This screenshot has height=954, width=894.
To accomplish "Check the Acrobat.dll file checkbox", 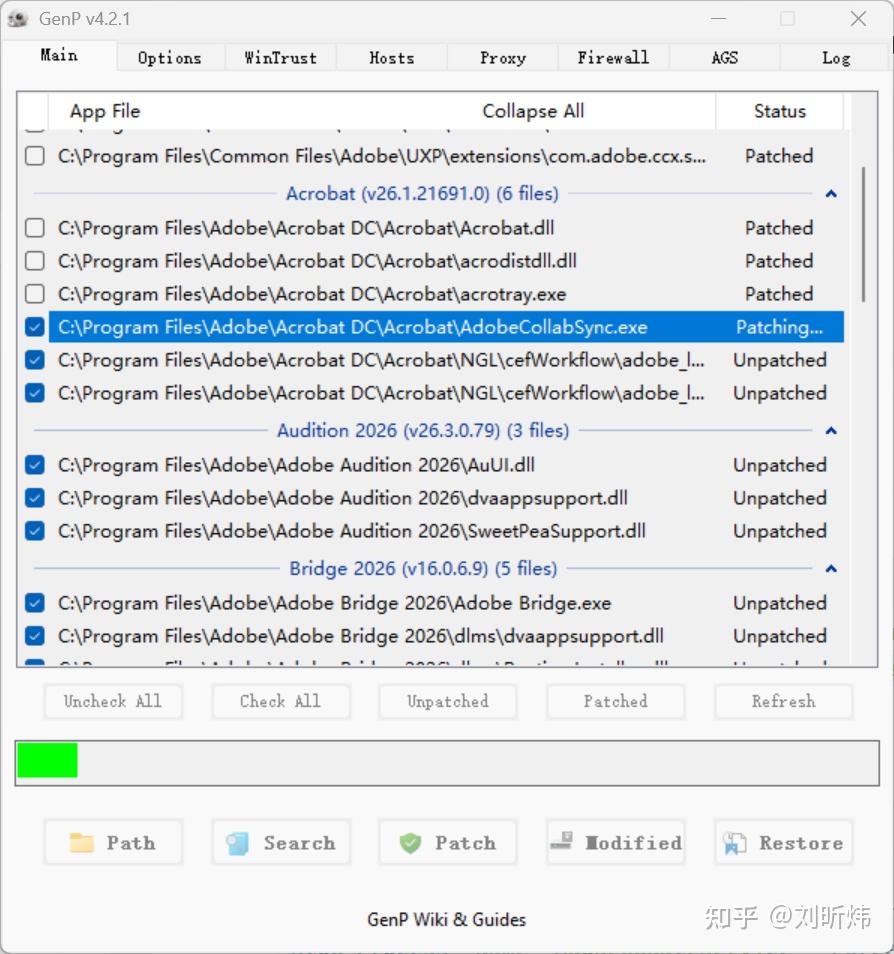I will click(35, 228).
